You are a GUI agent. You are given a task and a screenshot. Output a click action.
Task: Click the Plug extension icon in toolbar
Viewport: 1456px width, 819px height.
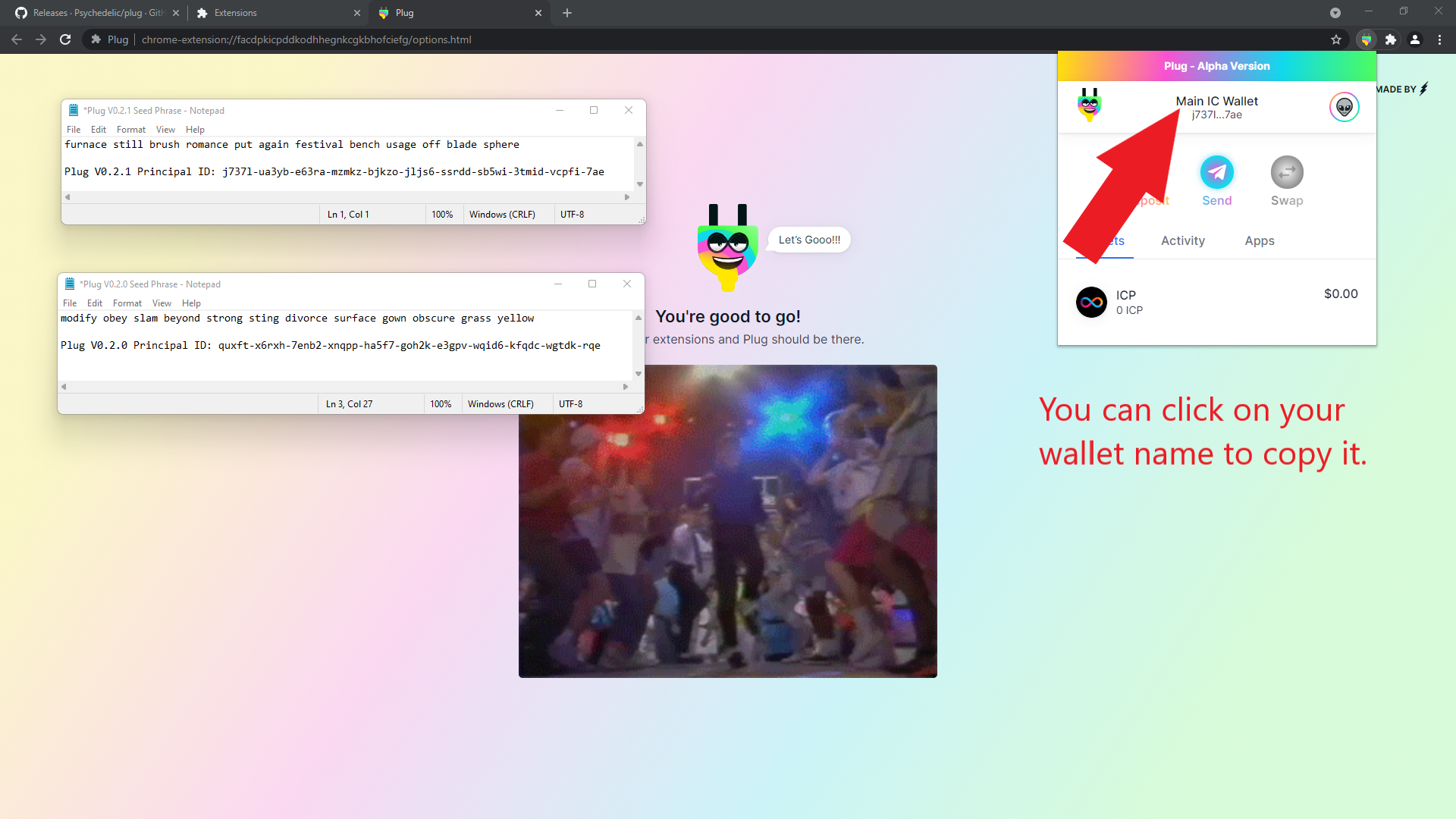1367,39
